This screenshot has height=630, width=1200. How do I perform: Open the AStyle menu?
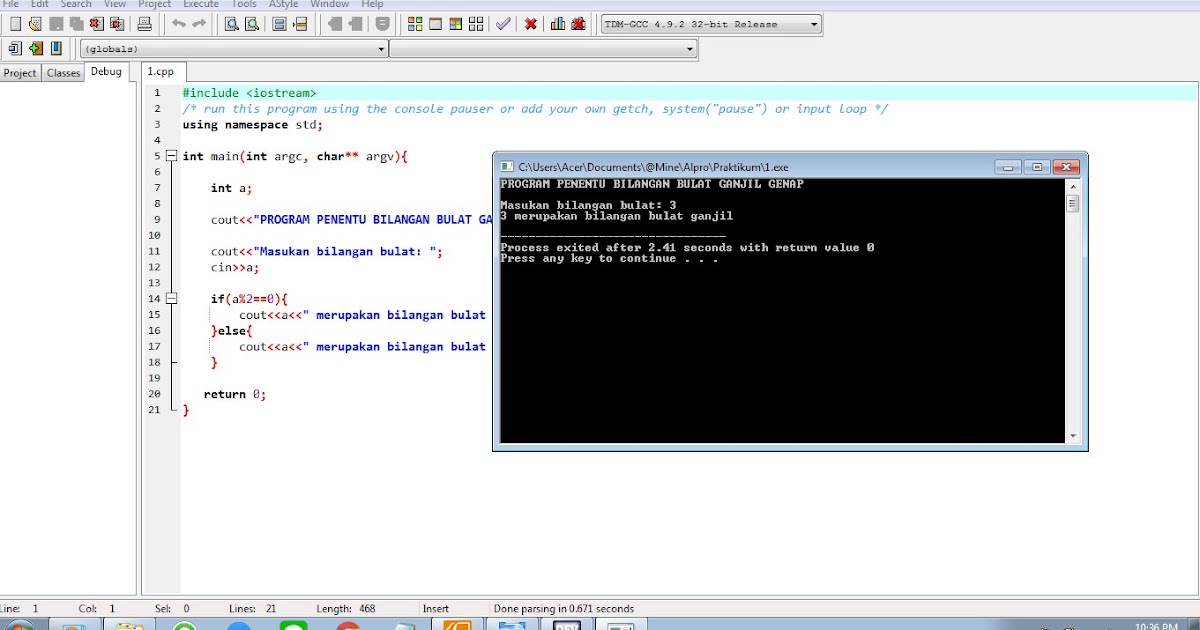pyautogui.click(x=283, y=4)
